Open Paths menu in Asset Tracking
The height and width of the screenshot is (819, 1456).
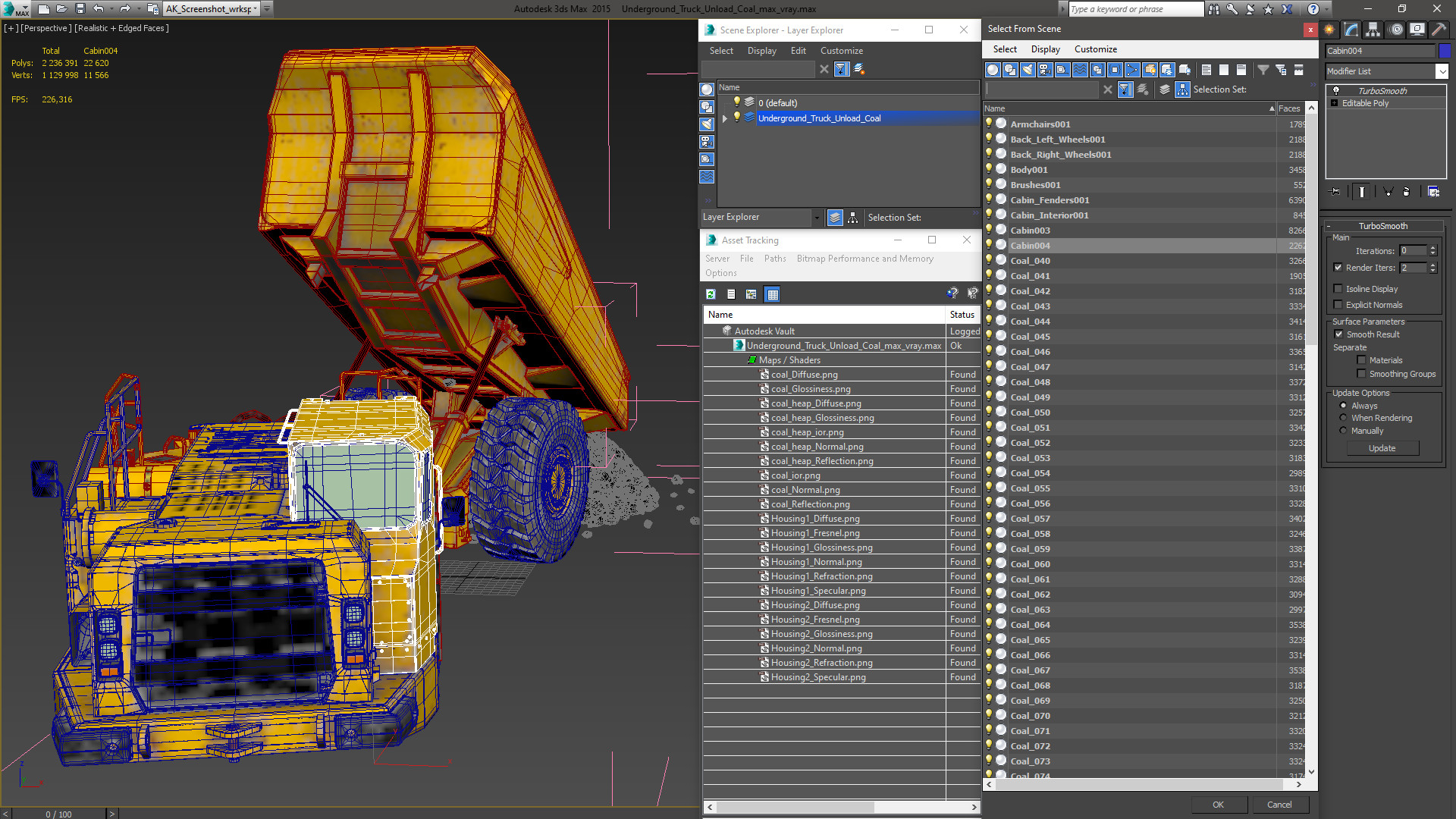775,259
